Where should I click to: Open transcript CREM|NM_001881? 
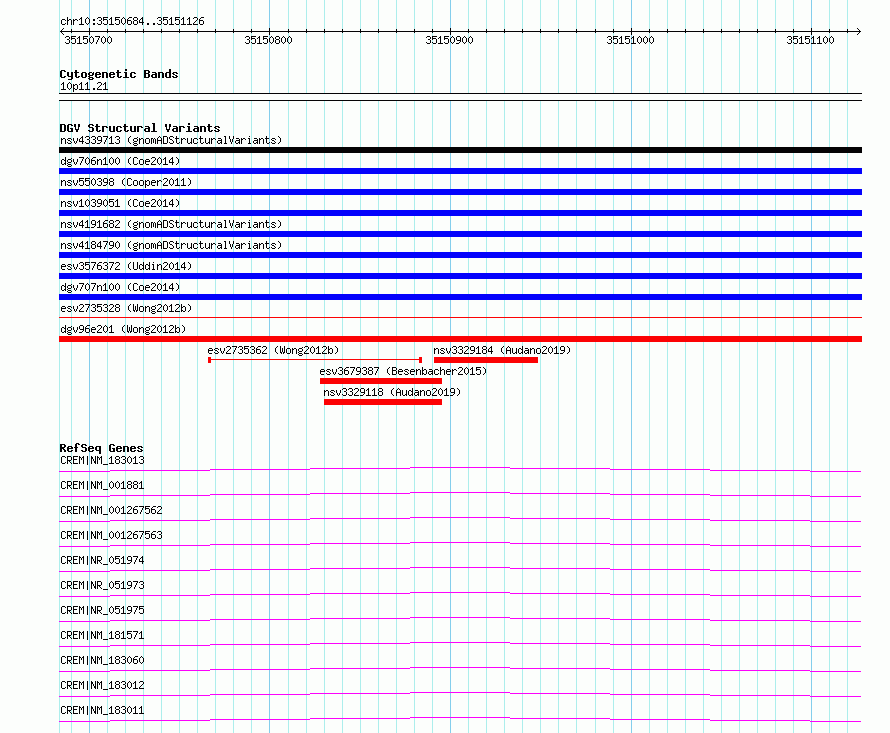point(102,485)
